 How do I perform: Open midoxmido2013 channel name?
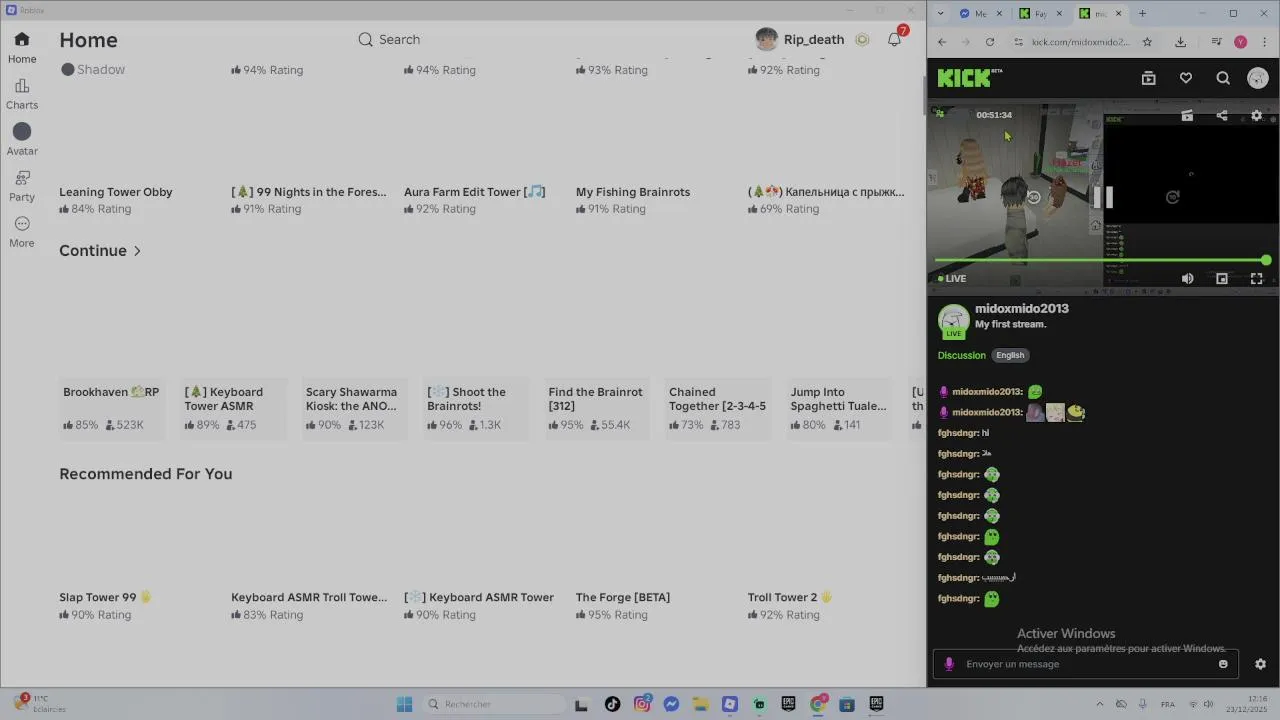coord(1022,309)
